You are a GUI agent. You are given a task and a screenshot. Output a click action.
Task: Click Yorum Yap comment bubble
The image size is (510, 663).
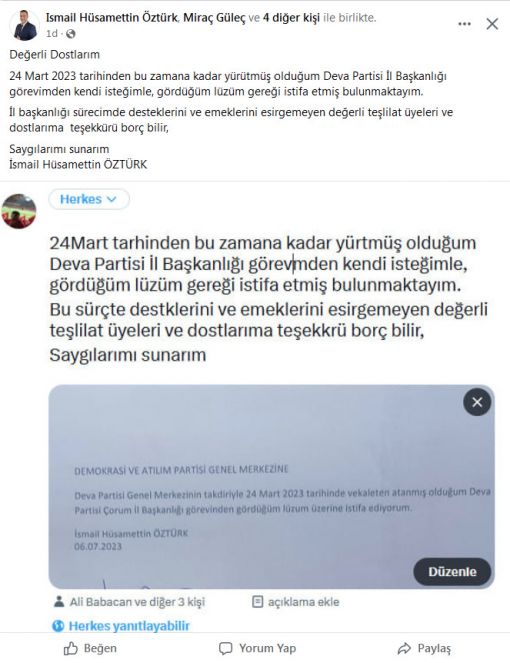tap(257, 648)
